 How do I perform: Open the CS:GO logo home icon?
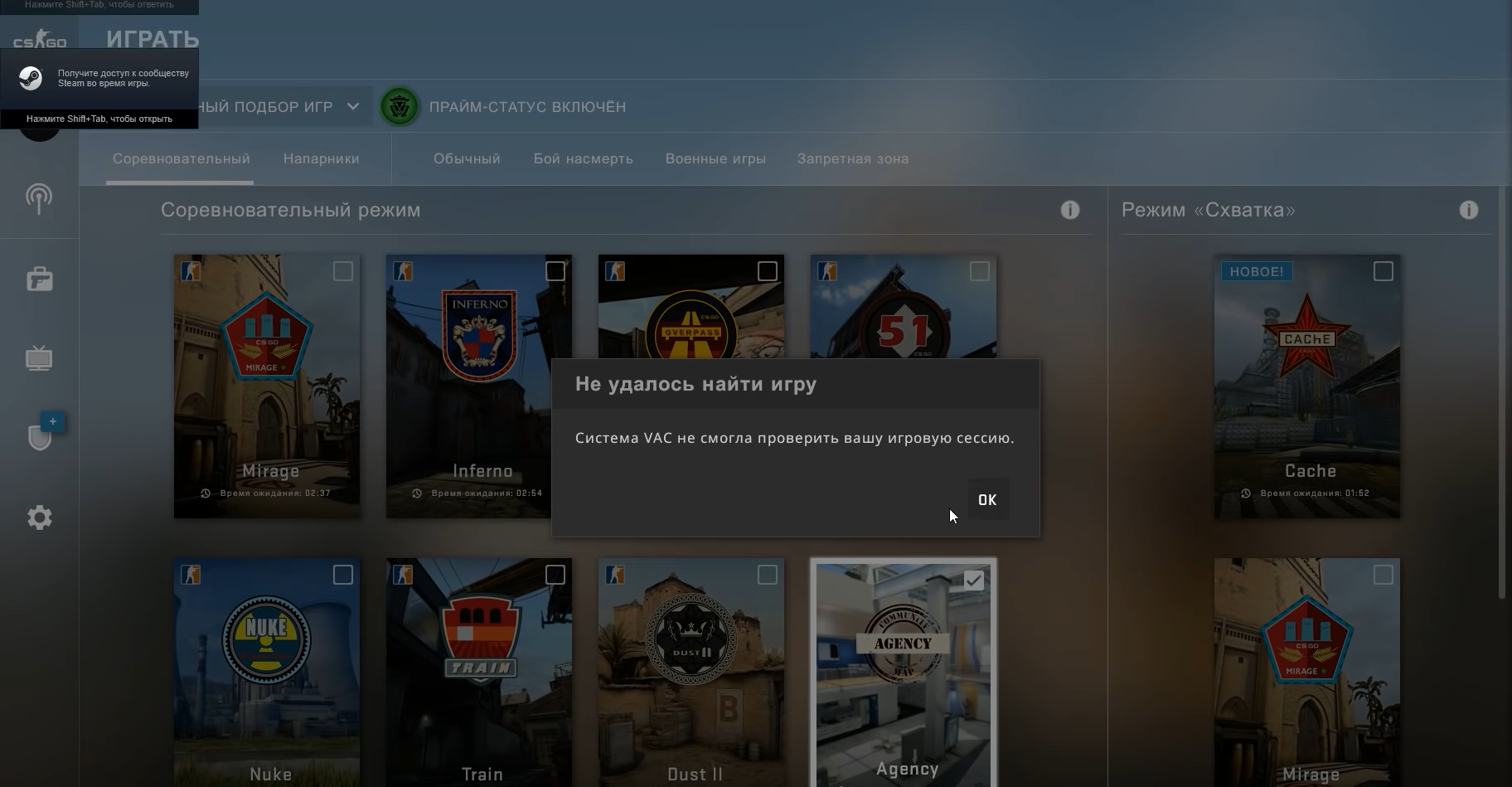[40, 39]
